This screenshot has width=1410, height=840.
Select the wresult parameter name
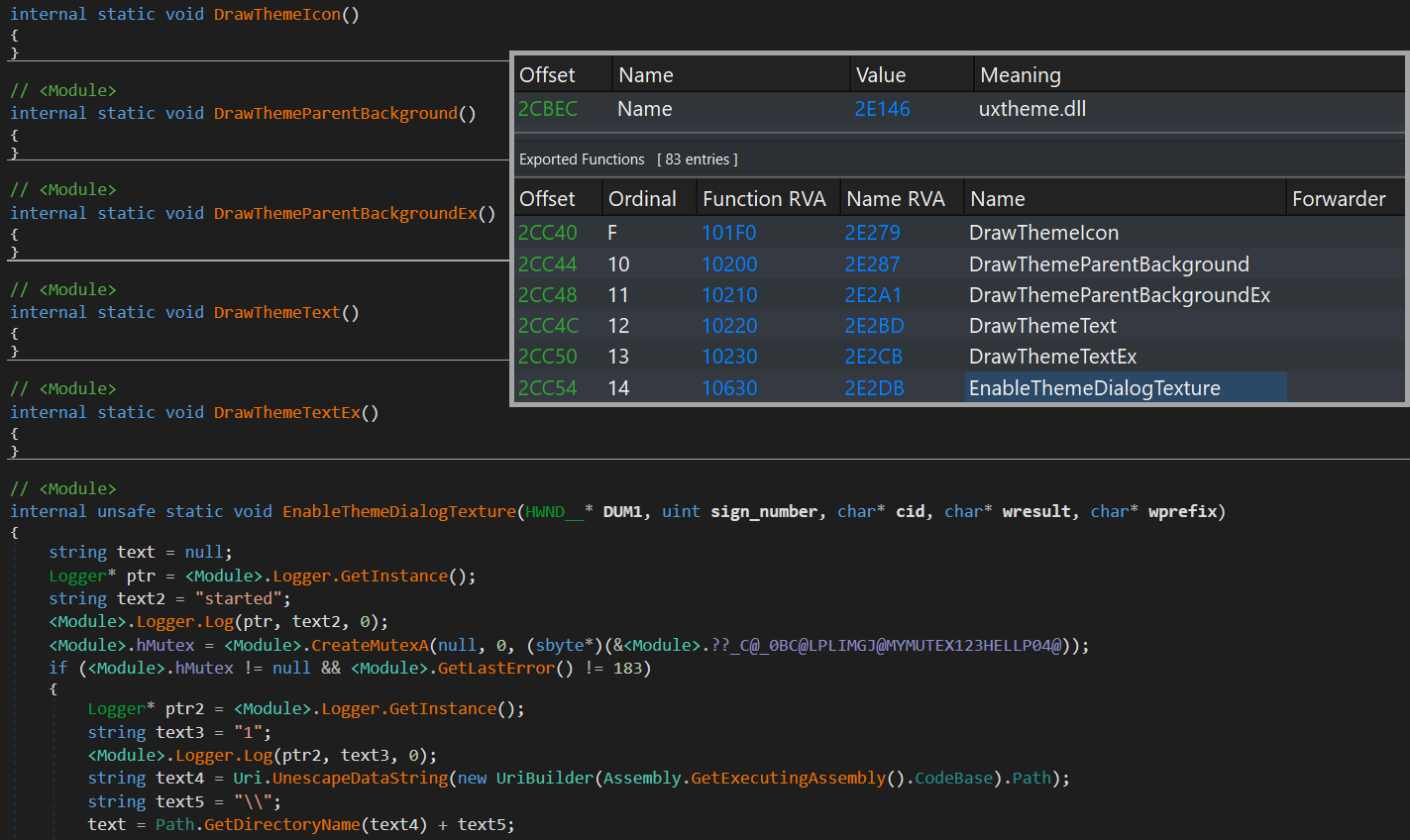(x=1036, y=511)
